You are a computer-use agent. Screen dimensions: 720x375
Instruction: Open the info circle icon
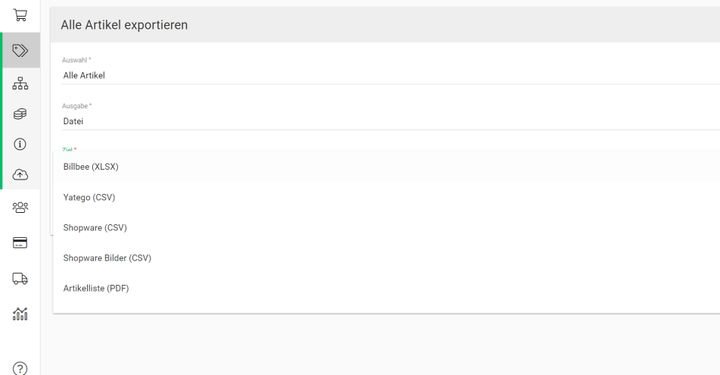pos(20,144)
